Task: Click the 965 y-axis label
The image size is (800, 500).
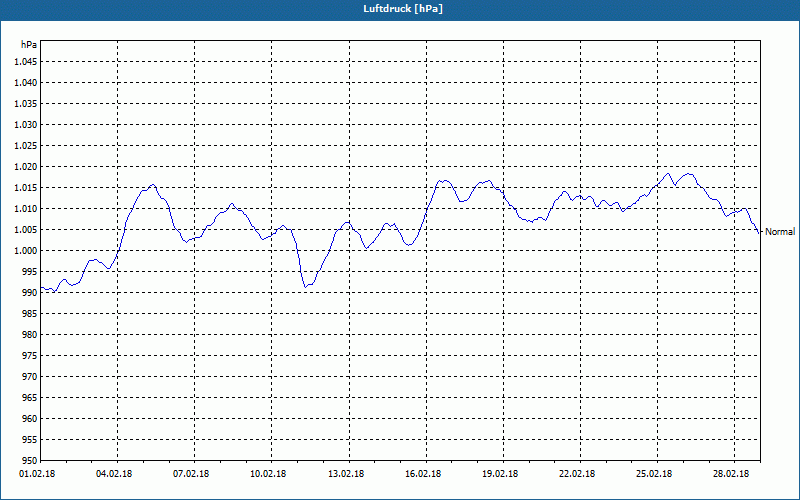Action: [x=30, y=397]
